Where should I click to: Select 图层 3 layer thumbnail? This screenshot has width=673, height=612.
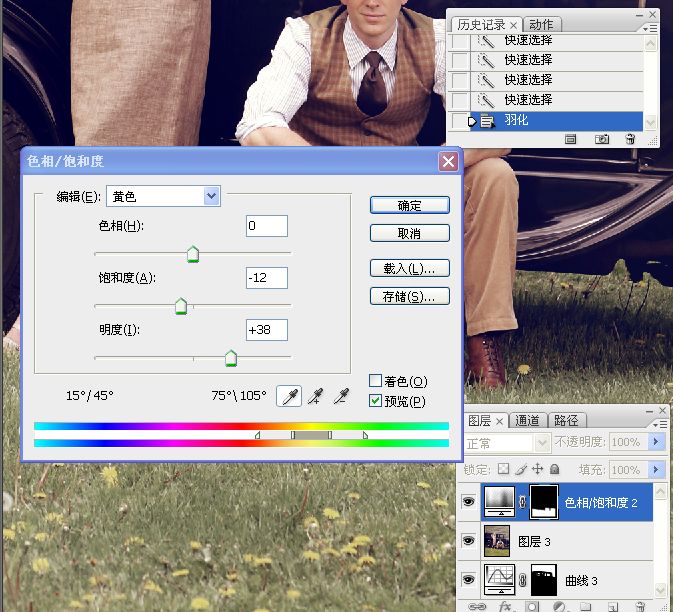click(497, 541)
